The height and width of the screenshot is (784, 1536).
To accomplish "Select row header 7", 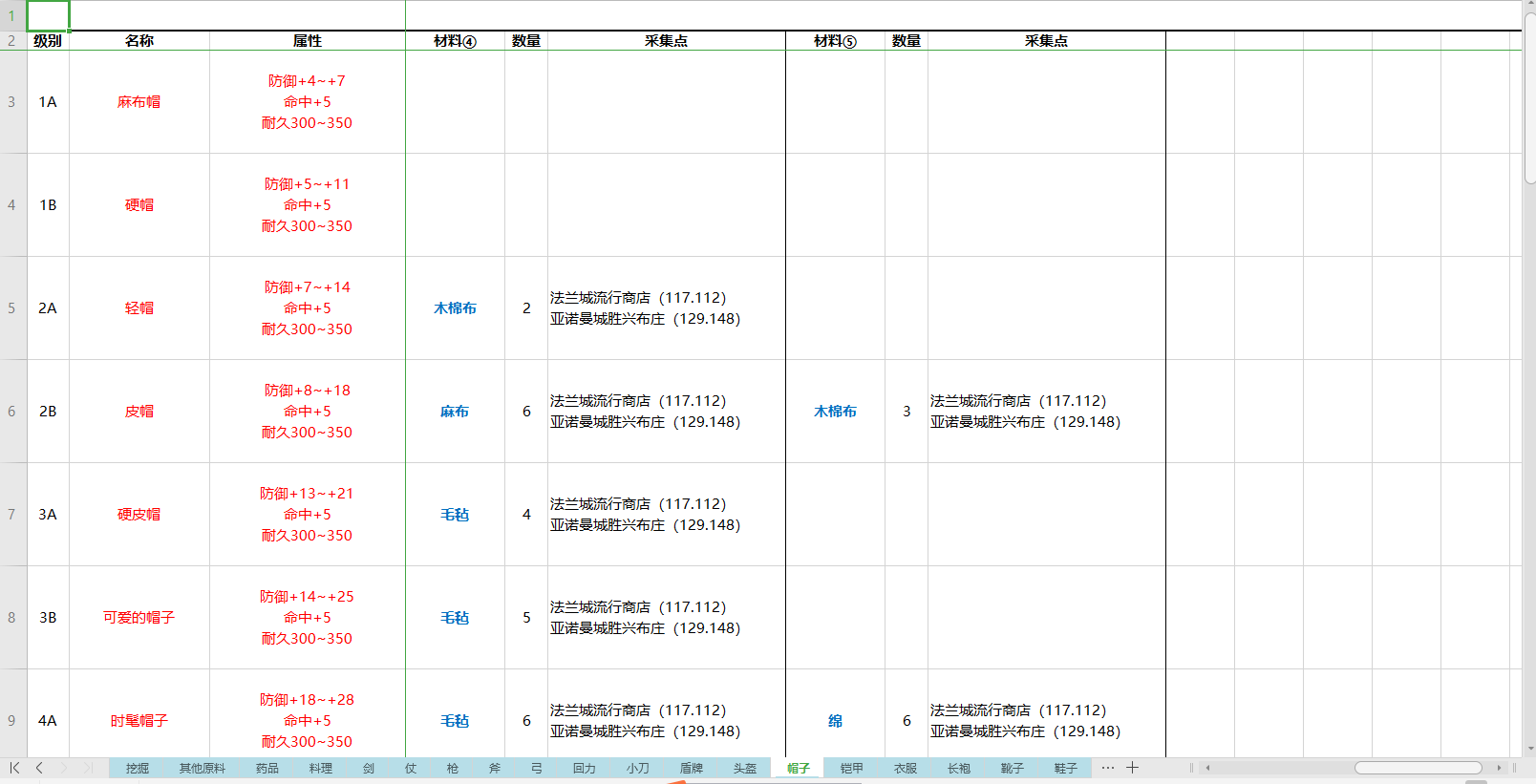I will pos(12,515).
